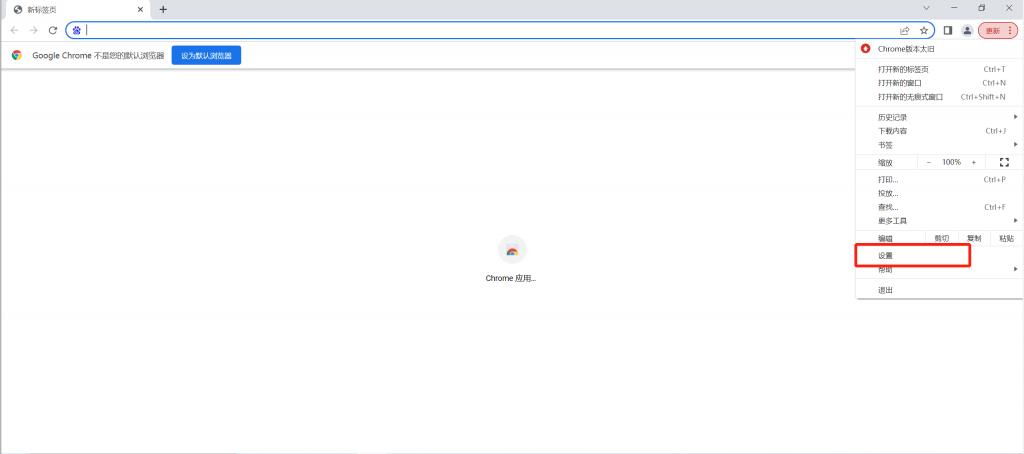Image resolution: width=1024 pixels, height=454 pixels.
Task: Open the side panel icon
Action: point(948,31)
